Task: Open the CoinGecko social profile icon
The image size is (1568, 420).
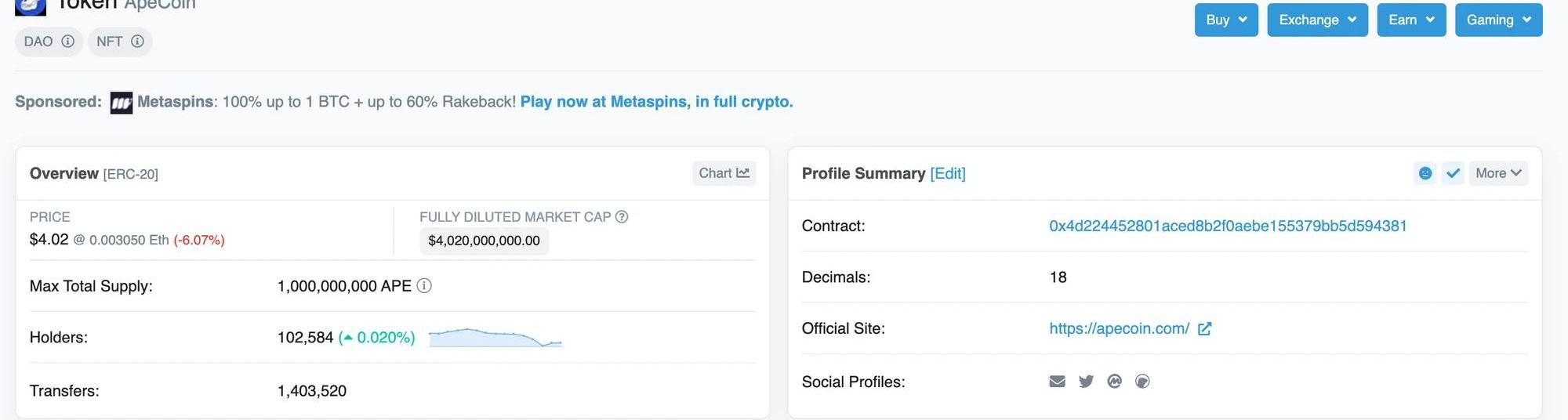Action: [1142, 382]
